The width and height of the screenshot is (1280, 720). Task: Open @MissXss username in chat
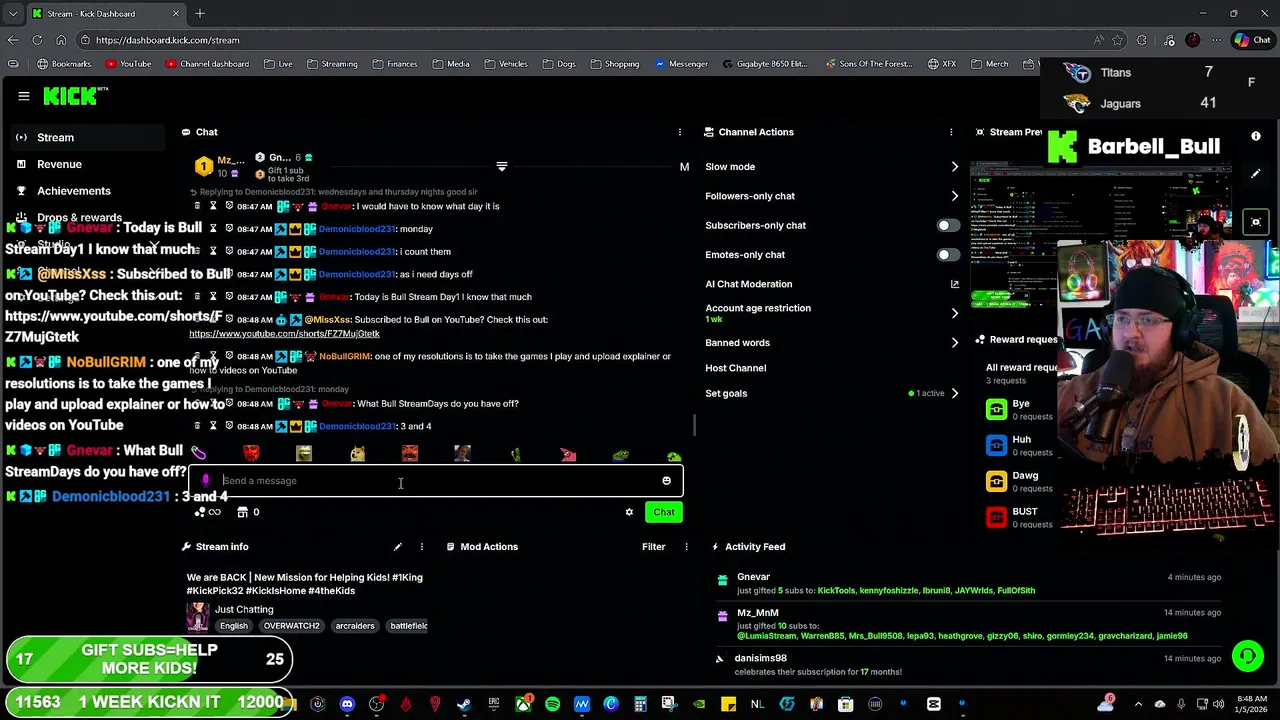tap(327, 320)
